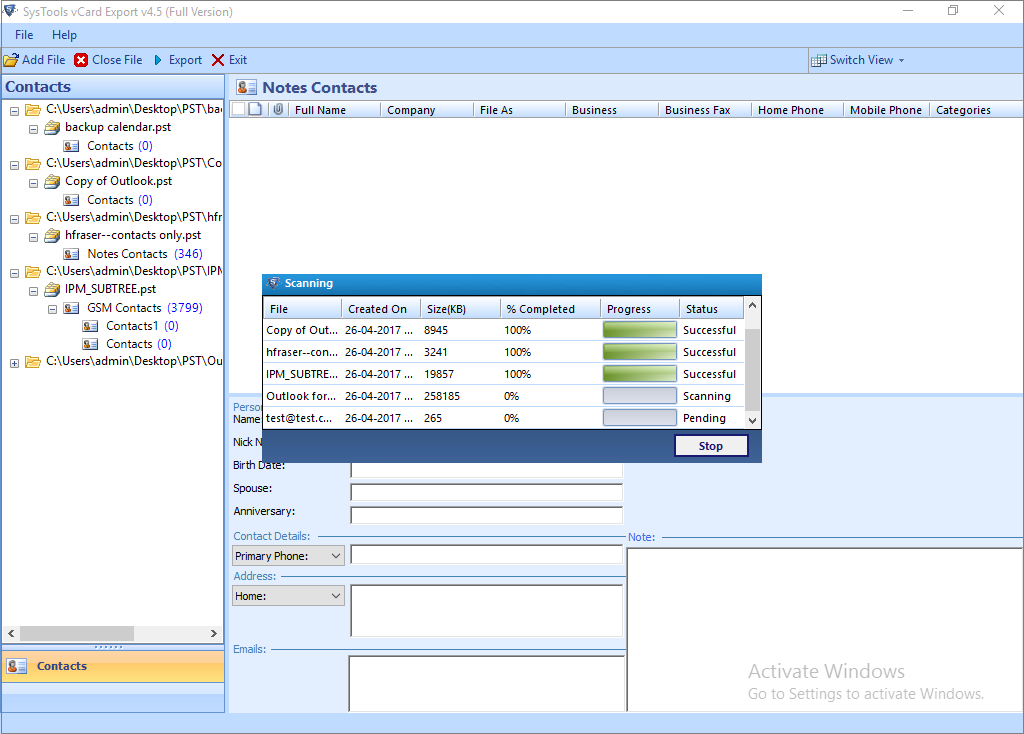Click the document column header icon
This screenshot has height=734, width=1024.
255,109
